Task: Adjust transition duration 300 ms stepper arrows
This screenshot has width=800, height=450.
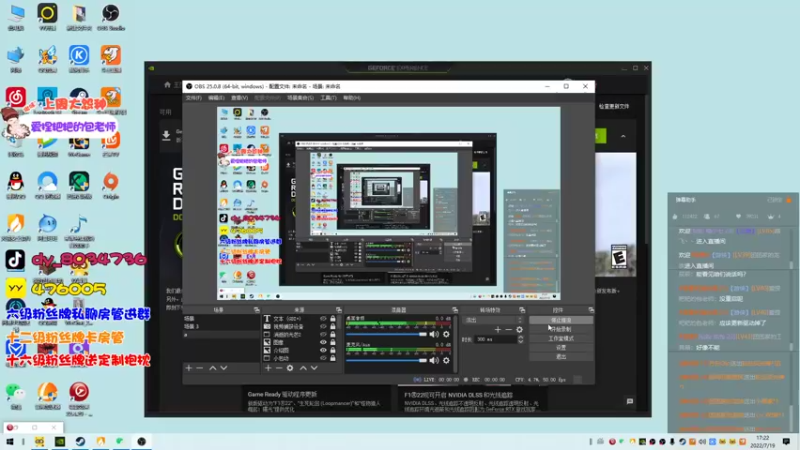Action: (520, 339)
